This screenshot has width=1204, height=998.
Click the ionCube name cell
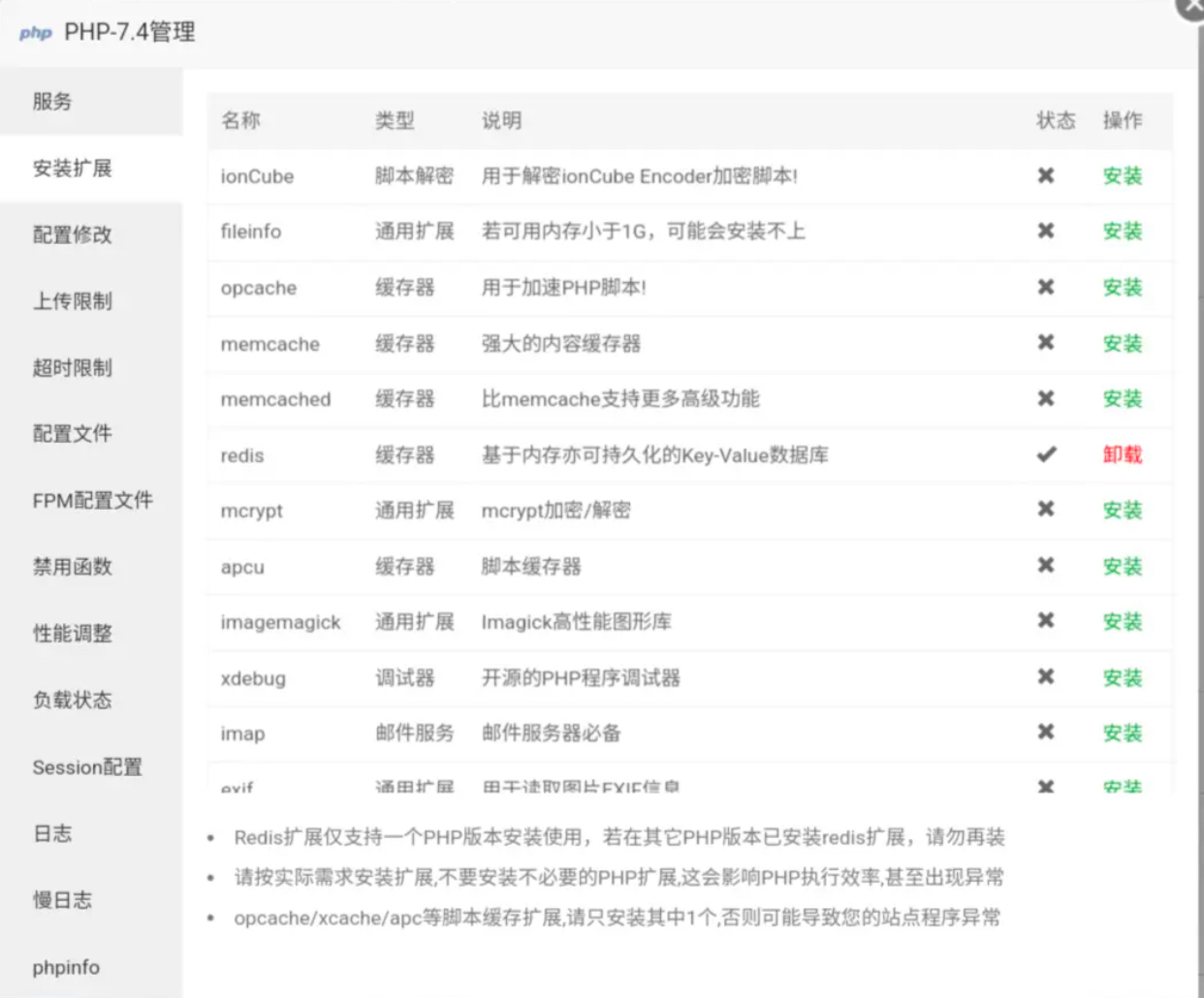[x=257, y=176]
